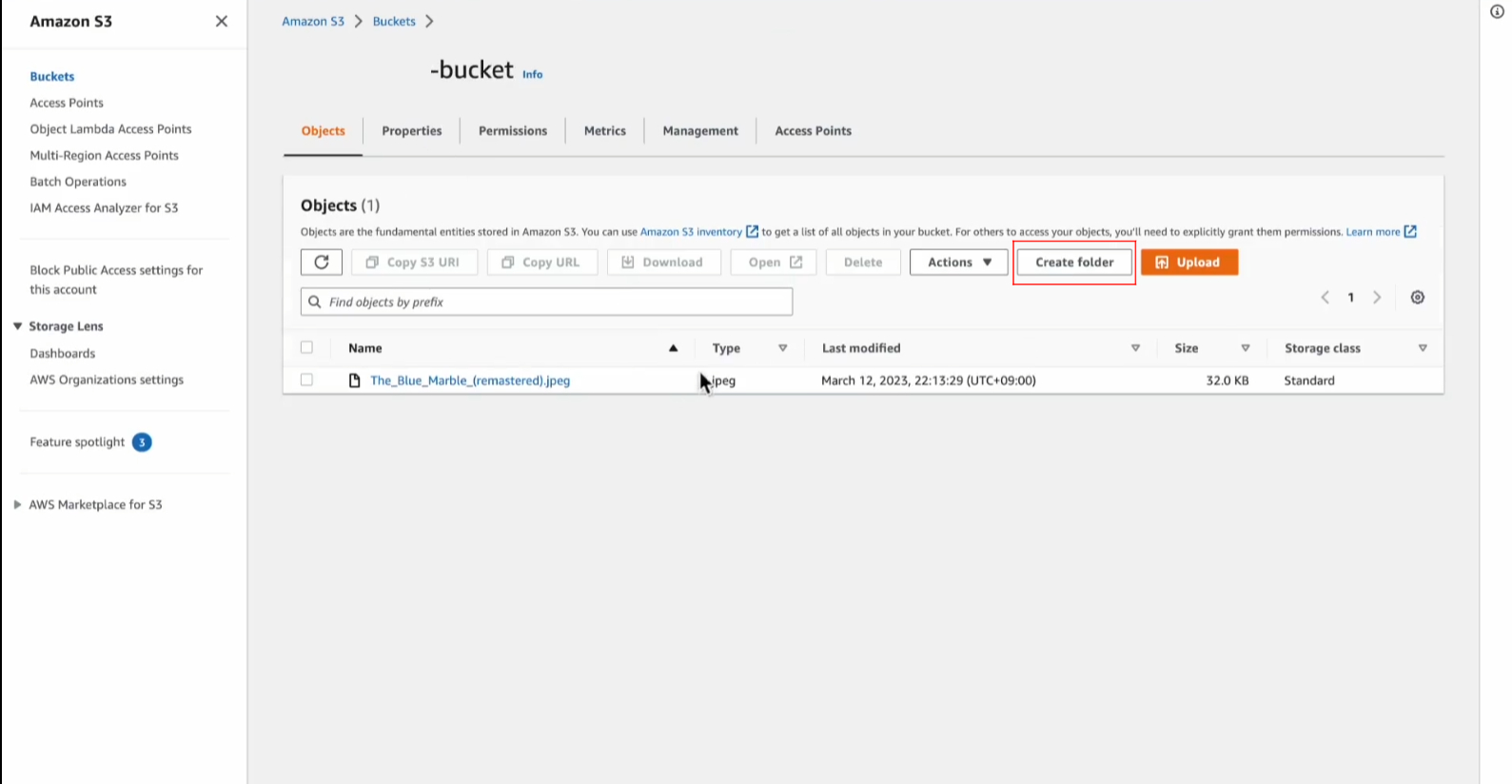Click the refresh objects icon button
The width and height of the screenshot is (1512, 784).
(x=322, y=262)
